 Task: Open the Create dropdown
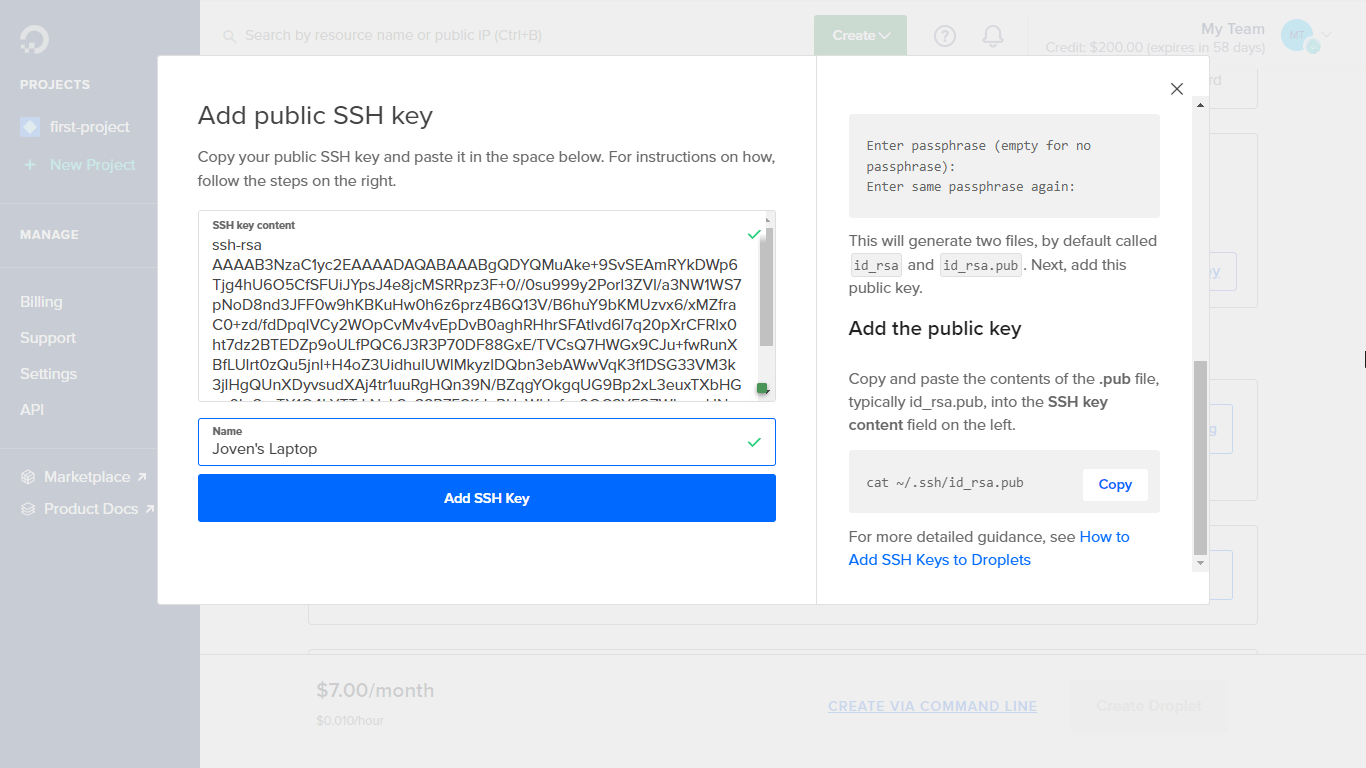point(860,34)
